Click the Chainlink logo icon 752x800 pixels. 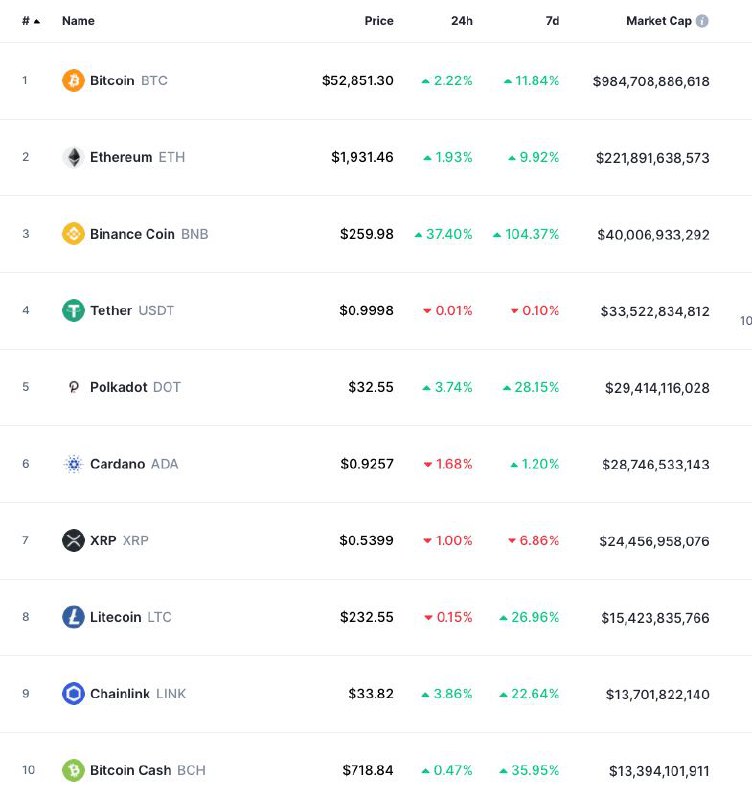(x=73, y=694)
